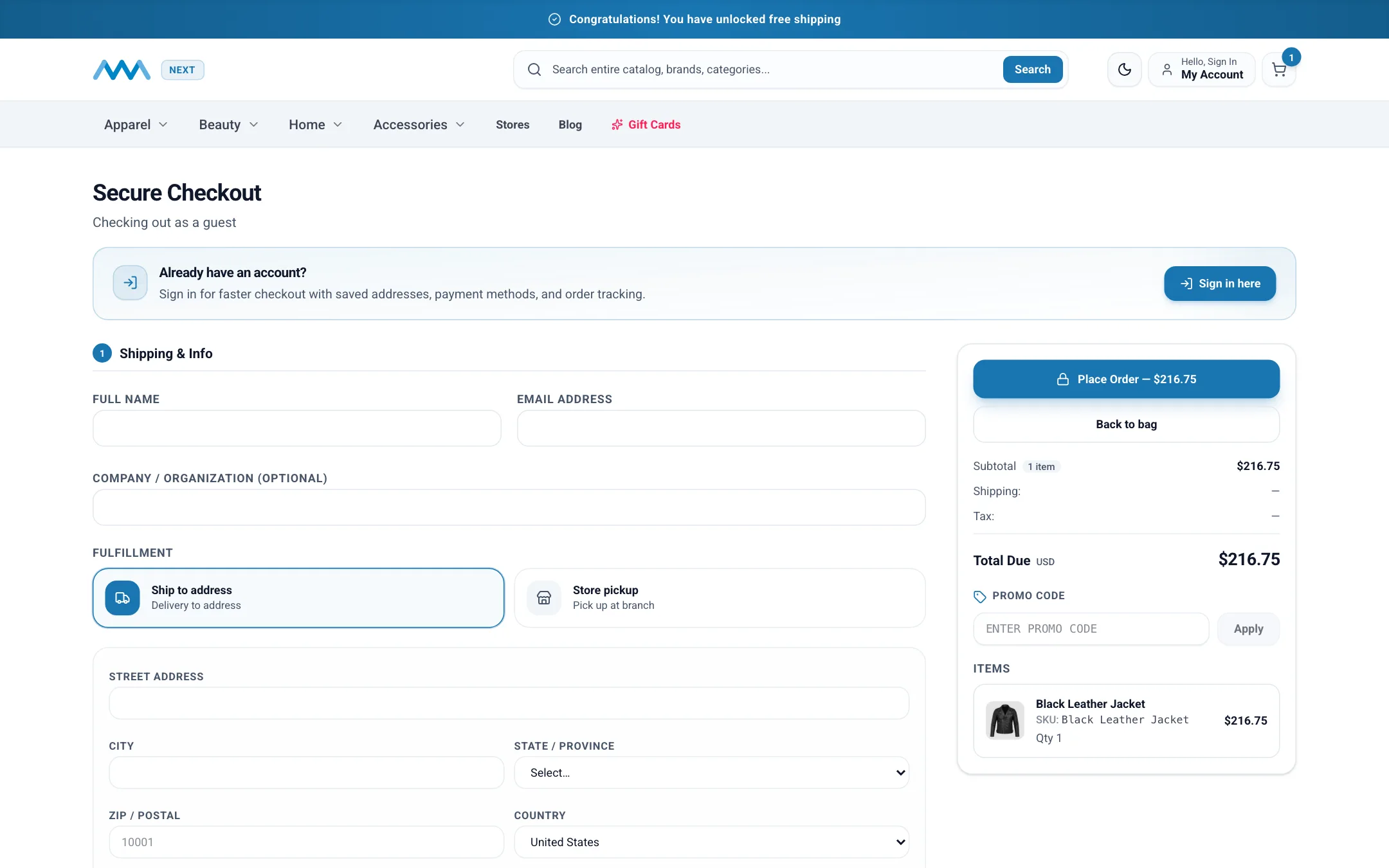Select Store pickup fulfillment option
Viewport: 1389px width, 868px height.
[720, 598]
